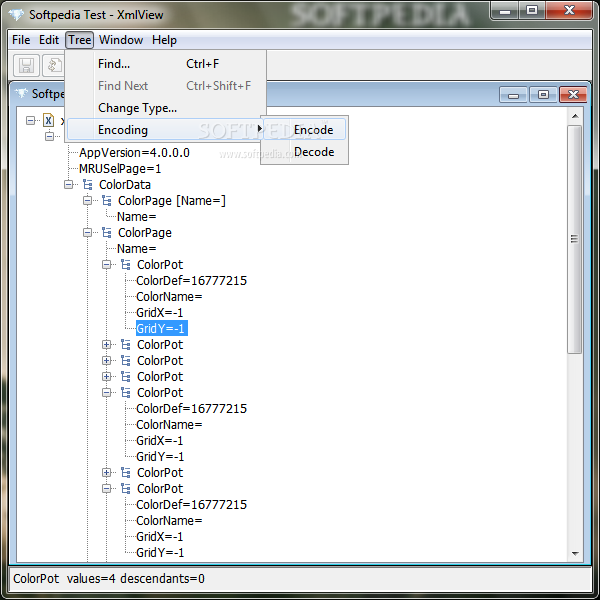
Task: Click the vertical scrollbar thumb in tree view
Action: (x=575, y=239)
